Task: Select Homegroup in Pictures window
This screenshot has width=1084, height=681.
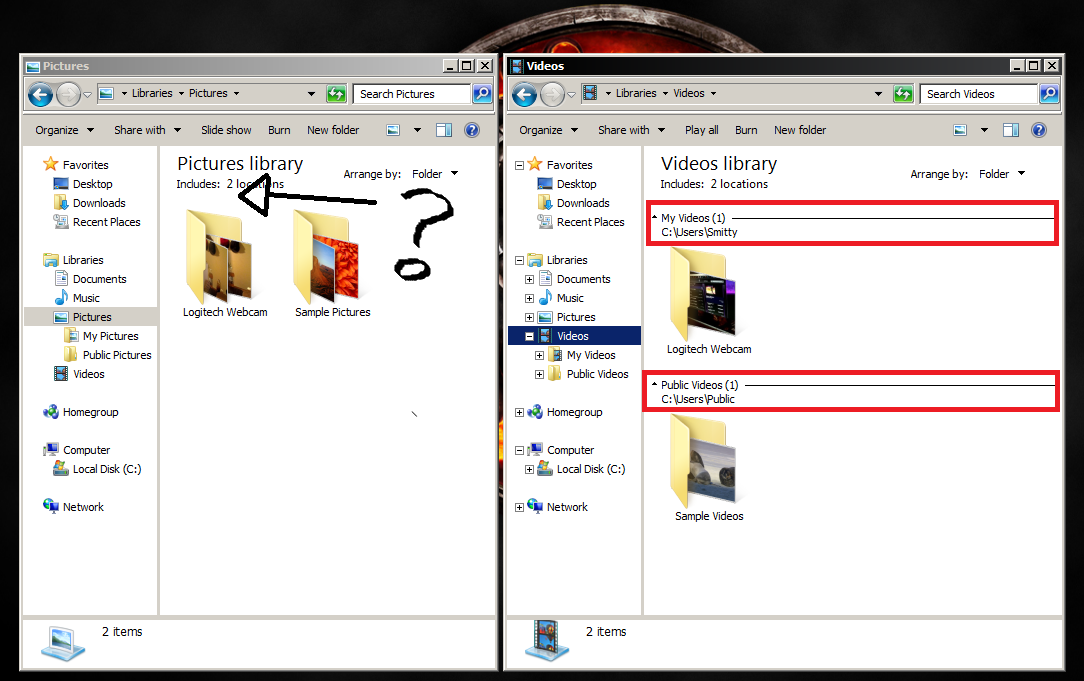Action: (90, 412)
